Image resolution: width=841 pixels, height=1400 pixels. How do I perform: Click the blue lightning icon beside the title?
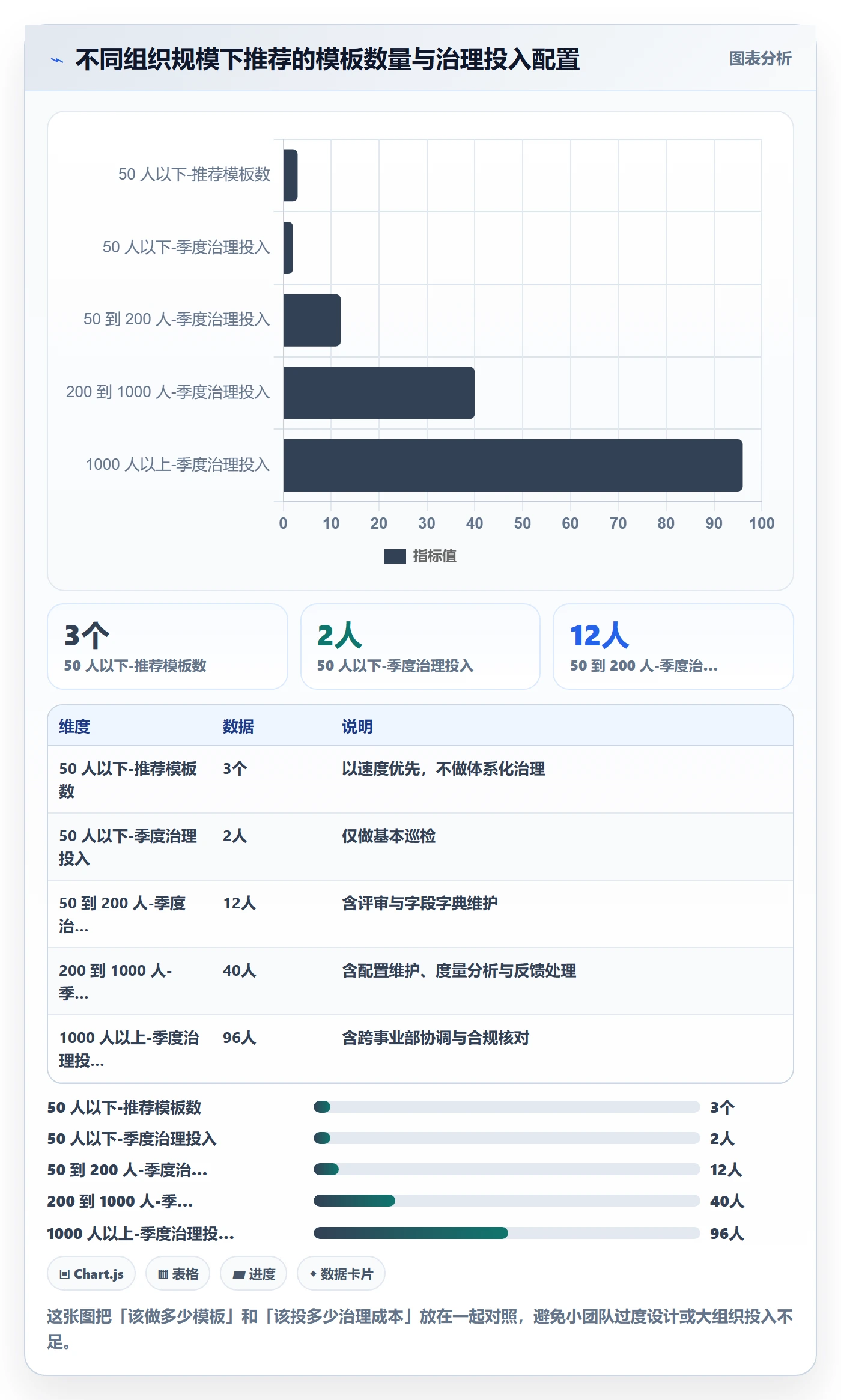[x=57, y=60]
